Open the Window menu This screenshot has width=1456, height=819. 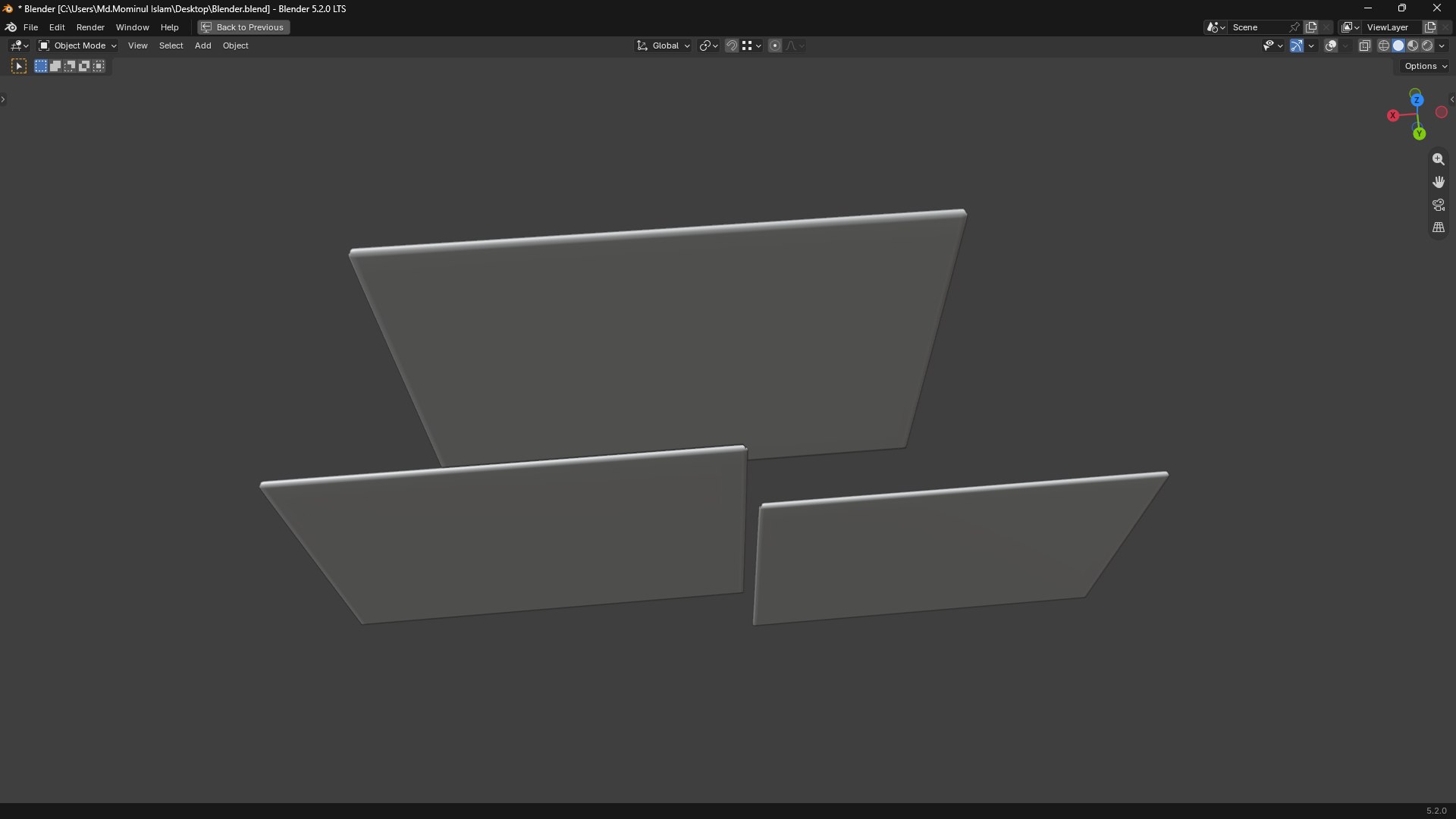tap(132, 27)
